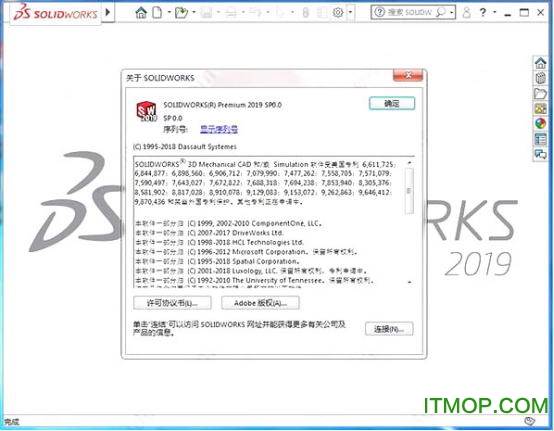This screenshot has width=554, height=431.
Task: Expand the Help dropdown arrow
Action: pos(495,12)
